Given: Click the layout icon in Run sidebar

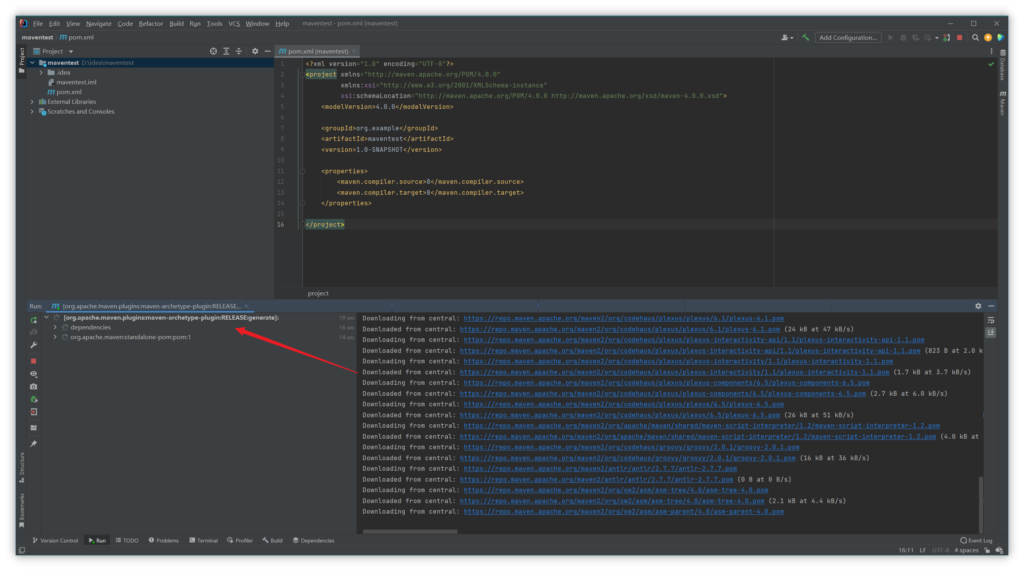Looking at the screenshot, I should 33,428.
